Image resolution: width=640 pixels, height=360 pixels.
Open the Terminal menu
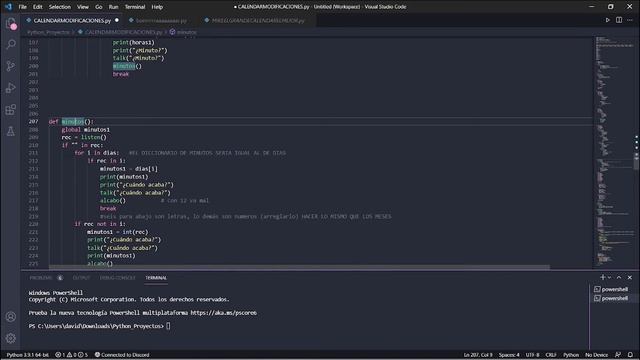(x=135, y=7)
